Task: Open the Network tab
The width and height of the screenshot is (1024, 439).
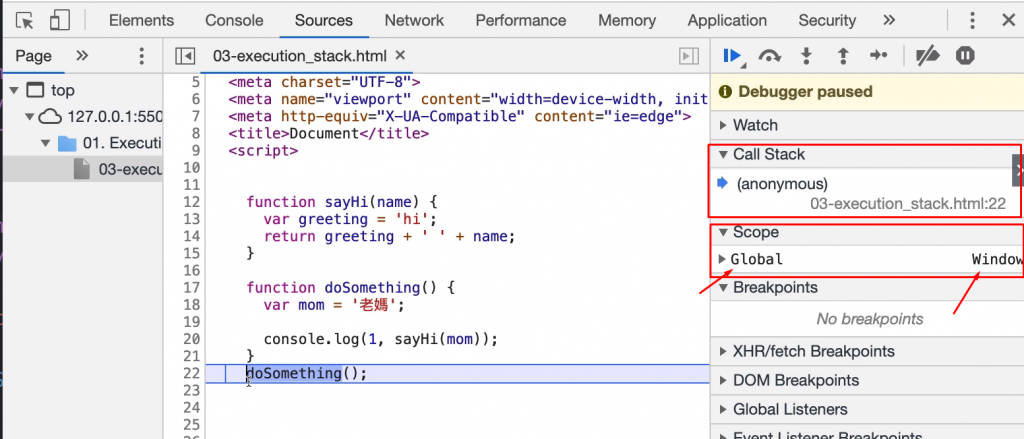Action: point(414,20)
